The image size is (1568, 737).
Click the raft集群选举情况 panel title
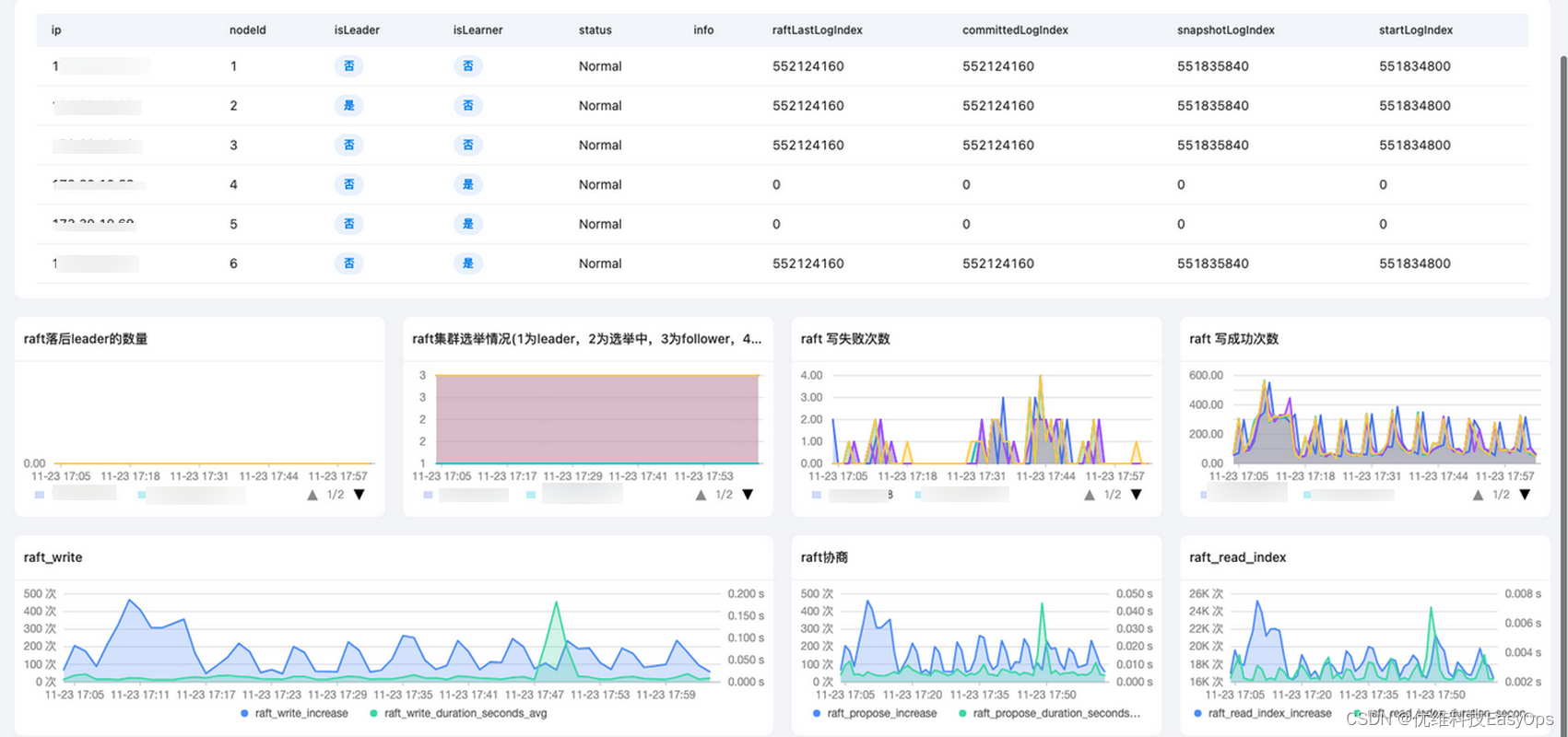click(x=586, y=339)
